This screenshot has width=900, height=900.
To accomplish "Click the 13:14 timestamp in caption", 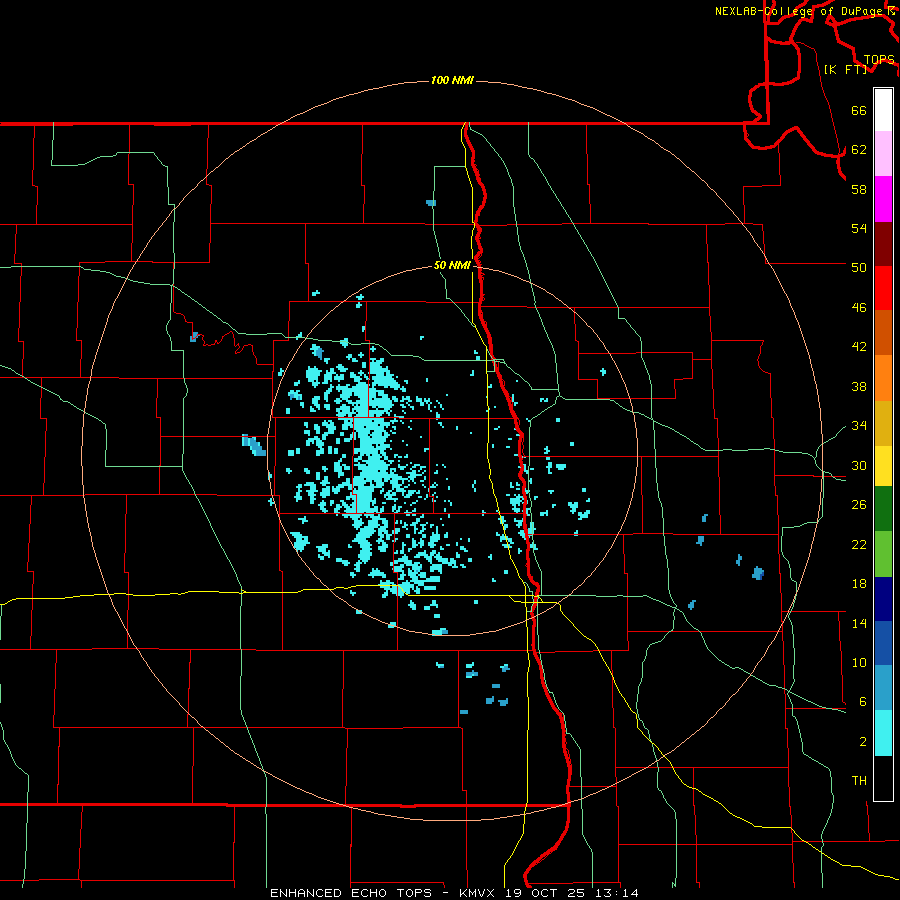I will click(x=617, y=893).
